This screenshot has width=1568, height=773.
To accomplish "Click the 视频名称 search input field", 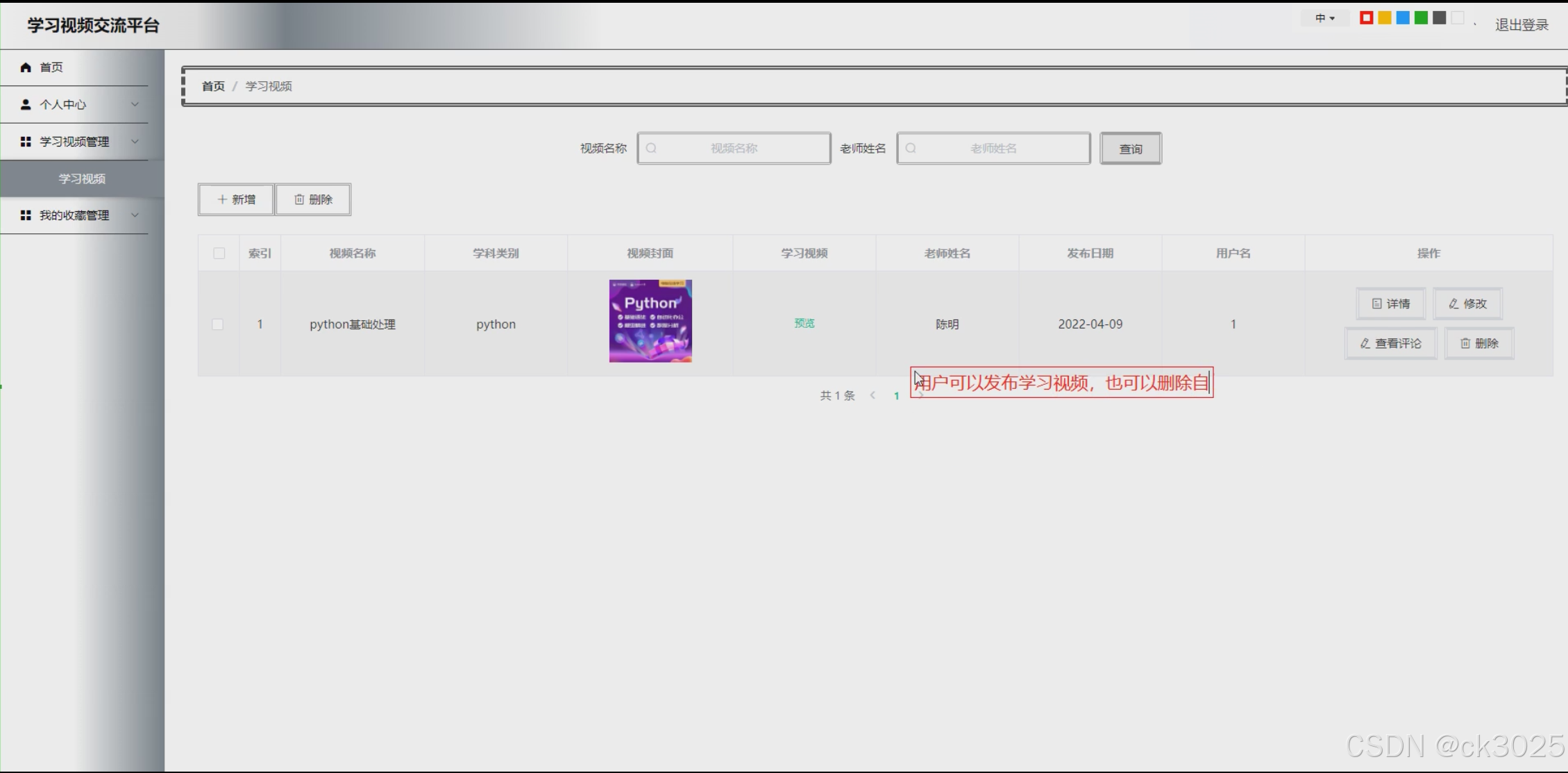I will click(734, 149).
